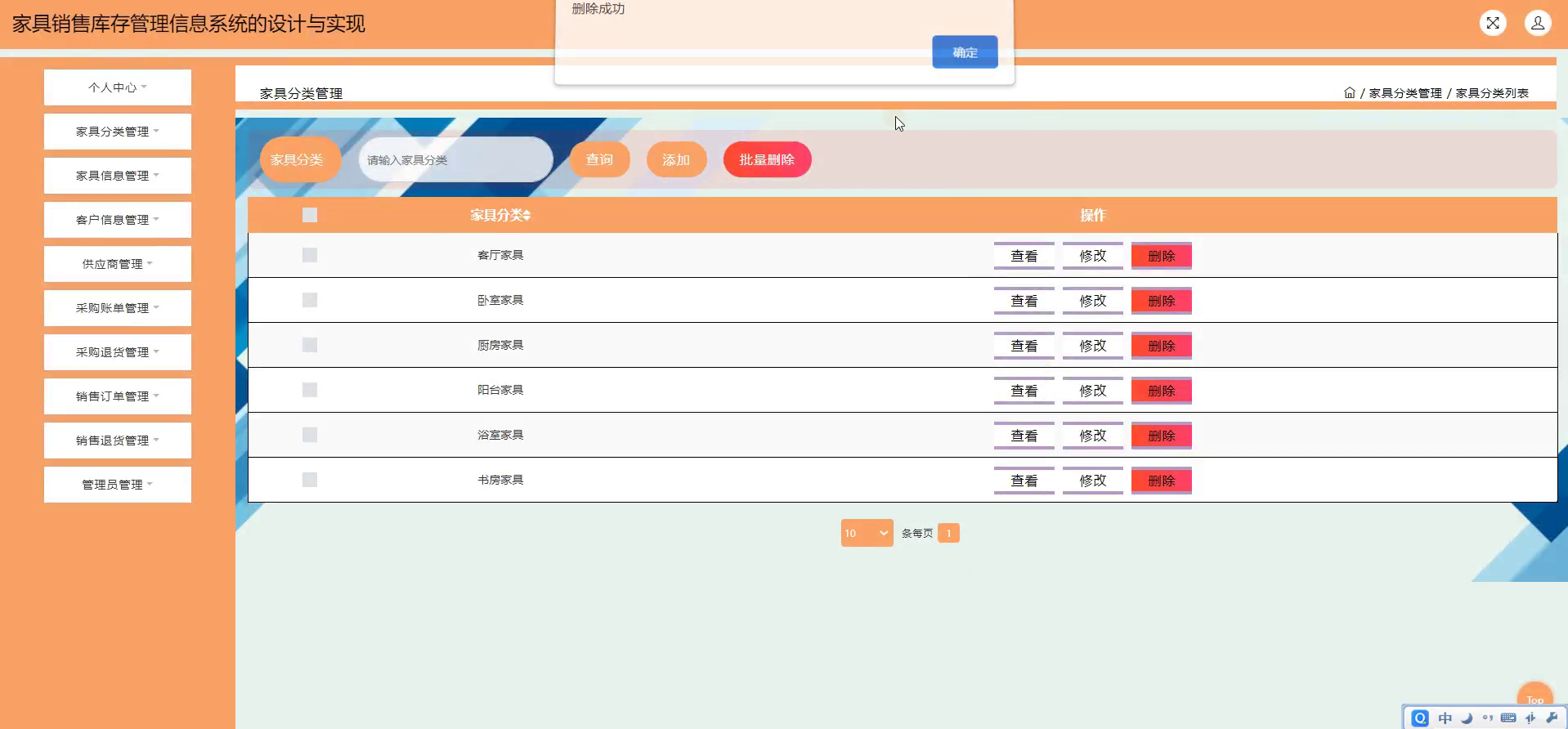Click the home icon in the breadcrumb
This screenshot has height=729, width=1568.
pos(1350,93)
